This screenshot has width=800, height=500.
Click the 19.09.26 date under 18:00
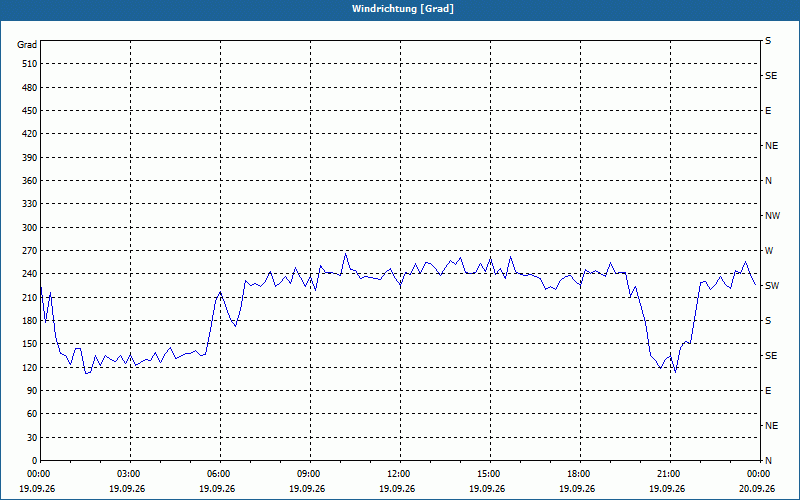[x=577, y=488]
